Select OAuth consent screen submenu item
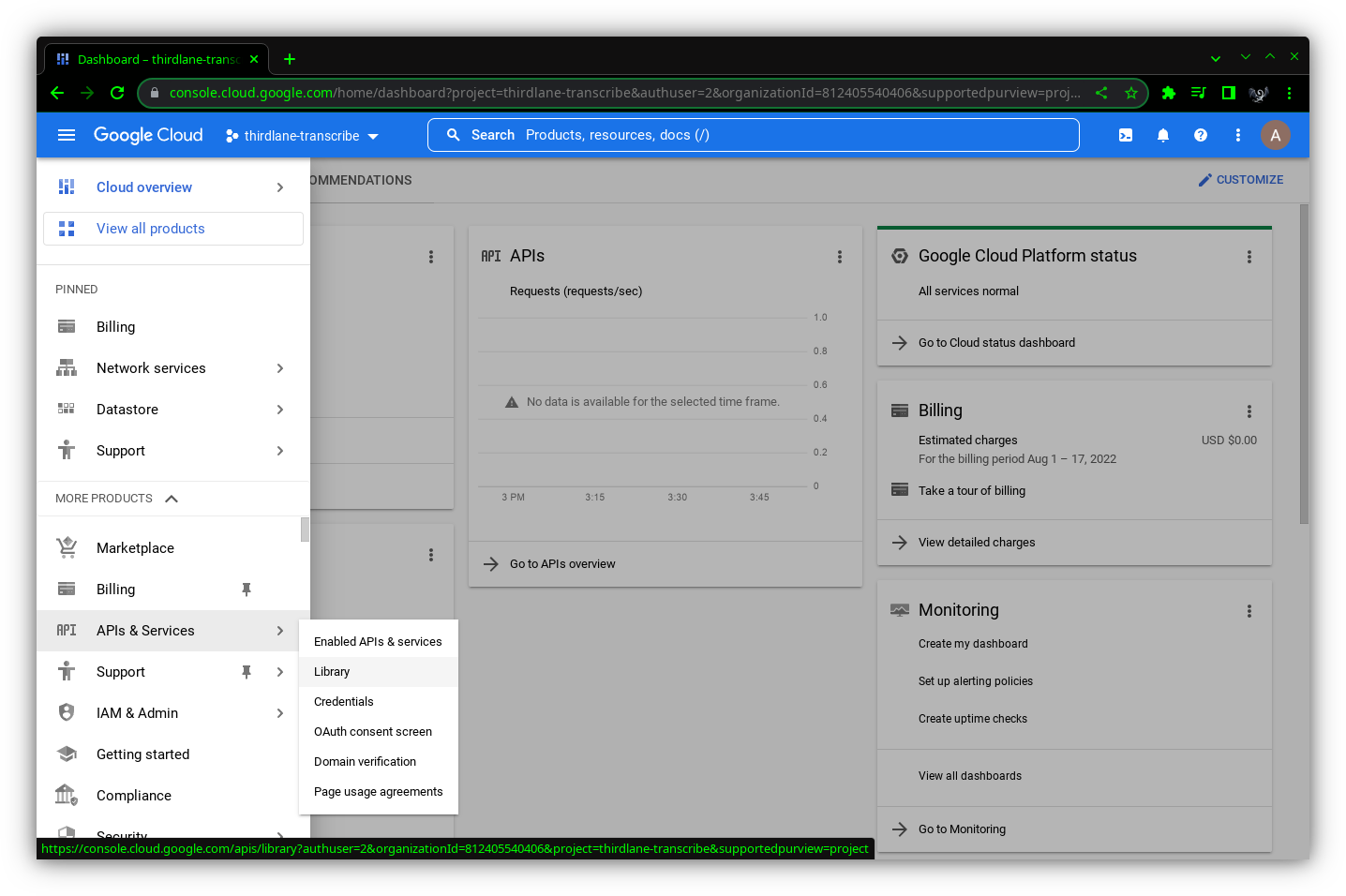Screen dimensions: 1346x896 tap(379, 732)
